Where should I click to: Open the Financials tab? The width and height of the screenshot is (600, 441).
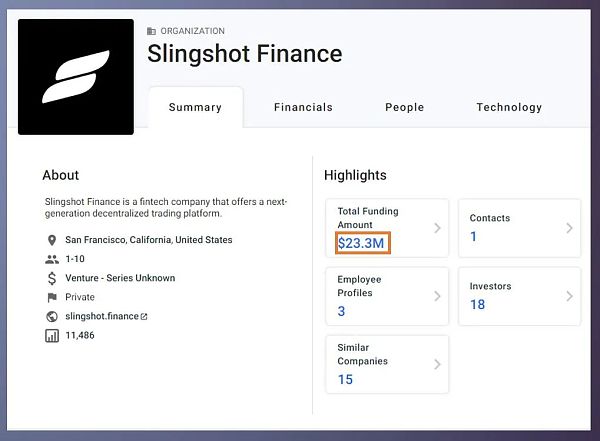(x=303, y=107)
